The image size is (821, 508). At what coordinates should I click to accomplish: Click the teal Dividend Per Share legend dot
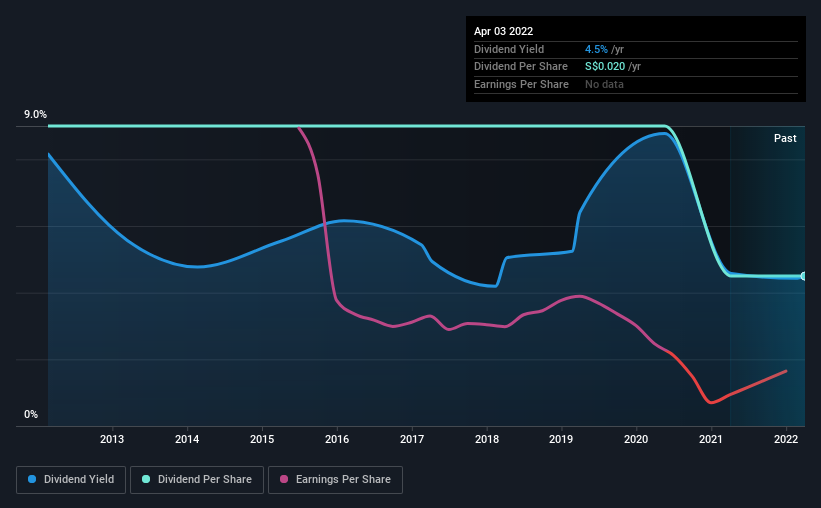click(146, 479)
